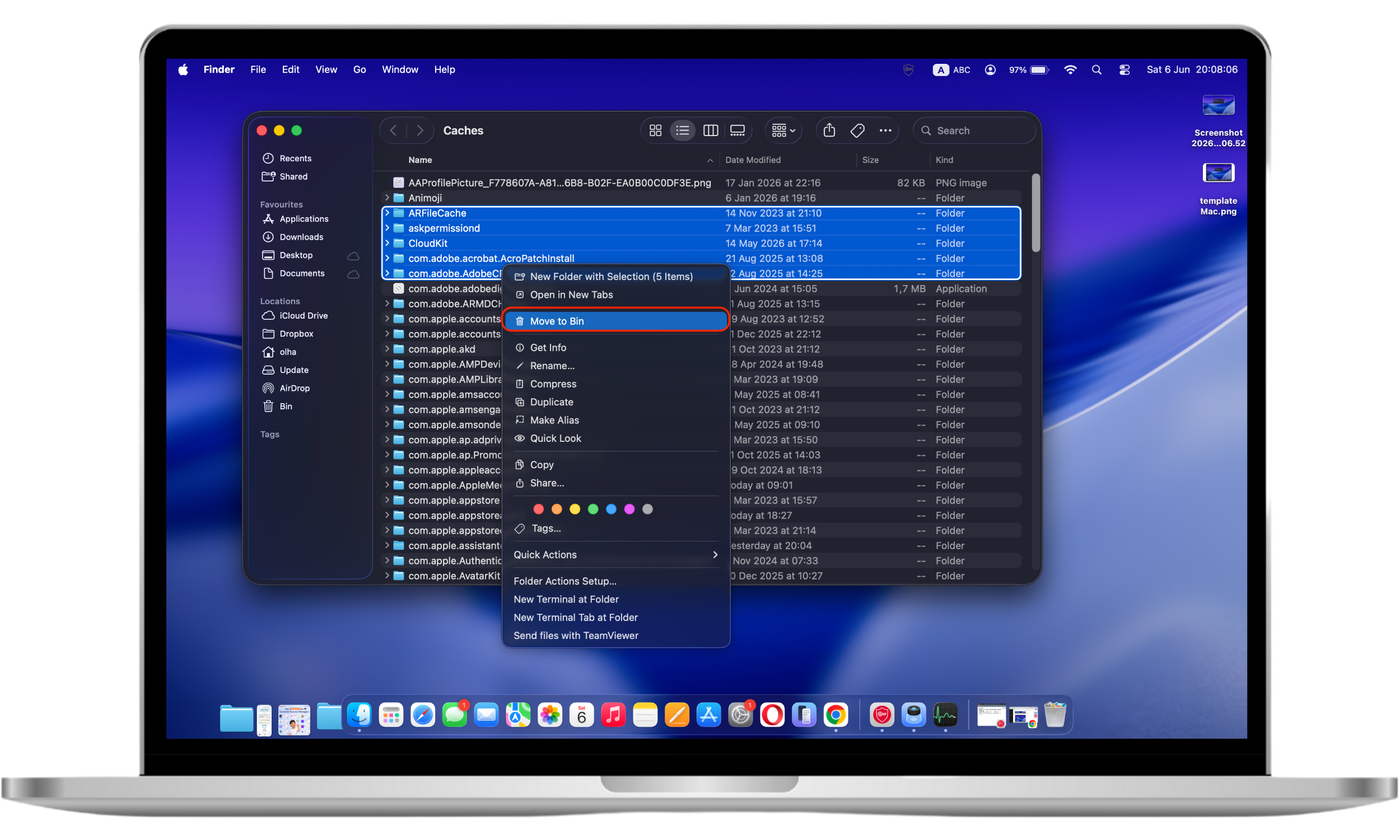The height and width of the screenshot is (840, 1400).
Task: Click the Finder Search field
Action: point(974,130)
